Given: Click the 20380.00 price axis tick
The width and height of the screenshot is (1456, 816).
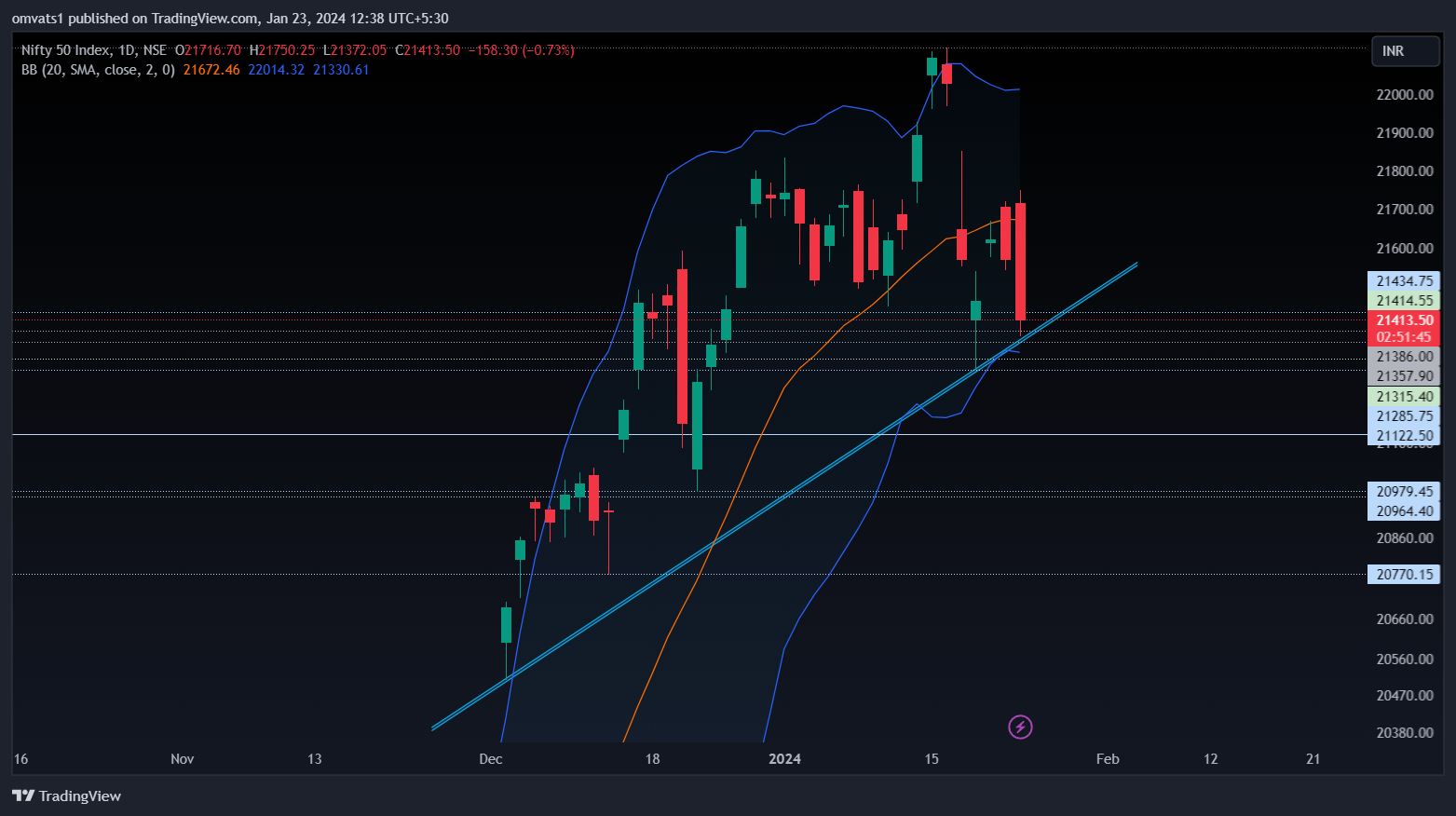Looking at the screenshot, I should pos(1405,733).
